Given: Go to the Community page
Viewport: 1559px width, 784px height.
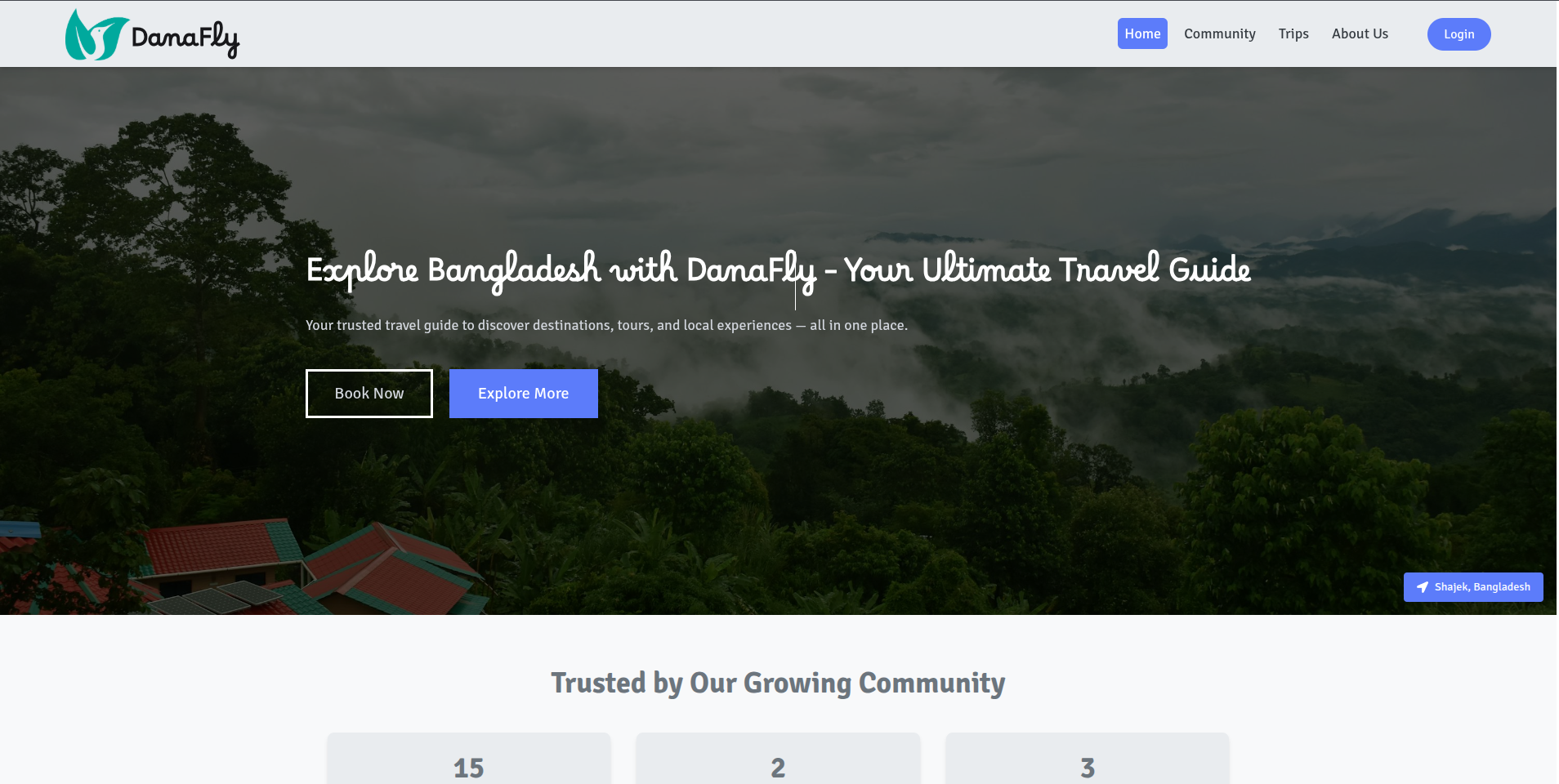Looking at the screenshot, I should pos(1219,33).
